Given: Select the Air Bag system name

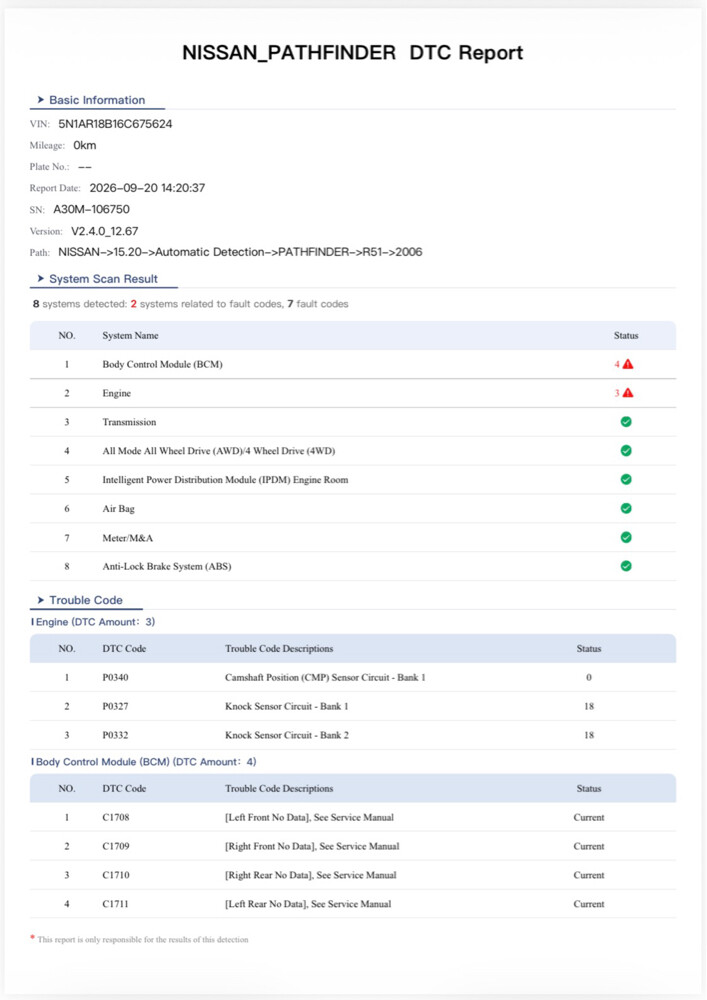Looking at the screenshot, I should tap(119, 509).
